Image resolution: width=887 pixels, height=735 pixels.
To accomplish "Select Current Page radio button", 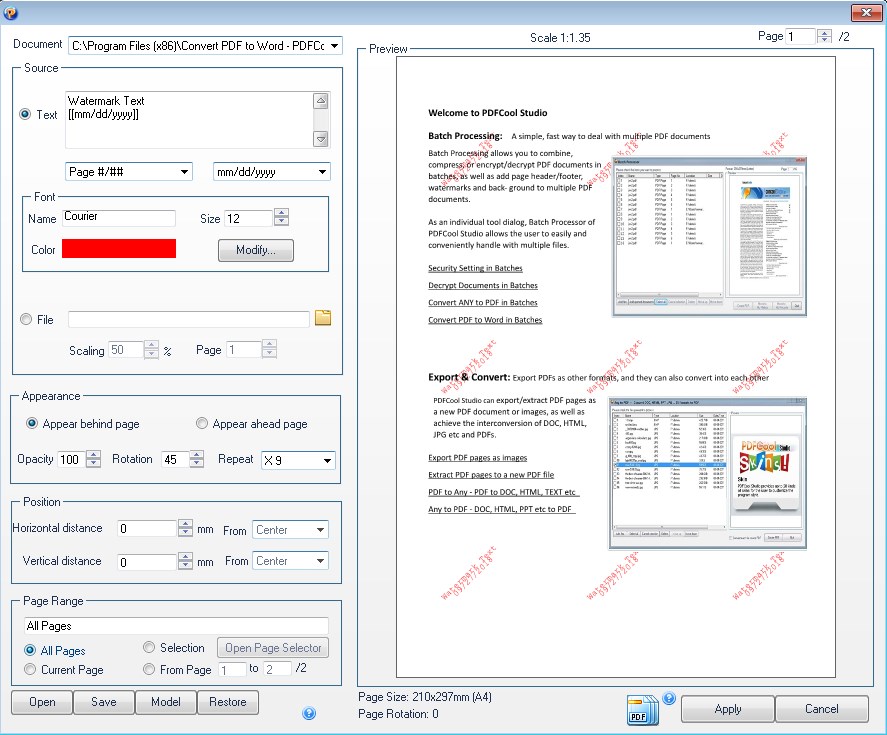I will coord(30,669).
